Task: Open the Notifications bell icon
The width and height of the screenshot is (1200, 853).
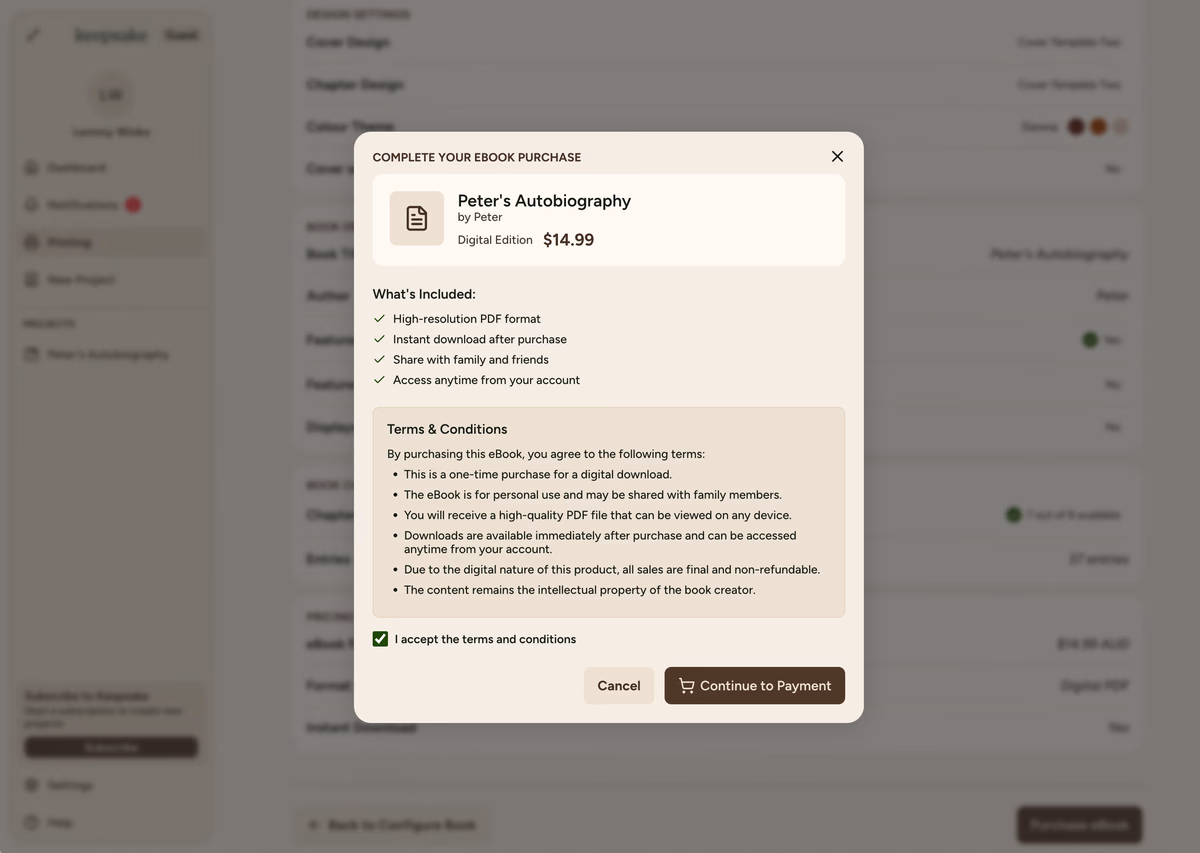Action: tap(32, 205)
